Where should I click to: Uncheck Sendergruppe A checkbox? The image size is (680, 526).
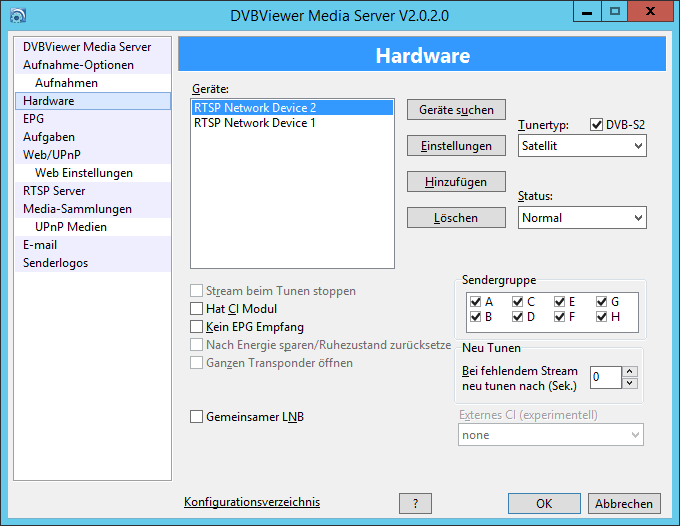click(x=475, y=302)
